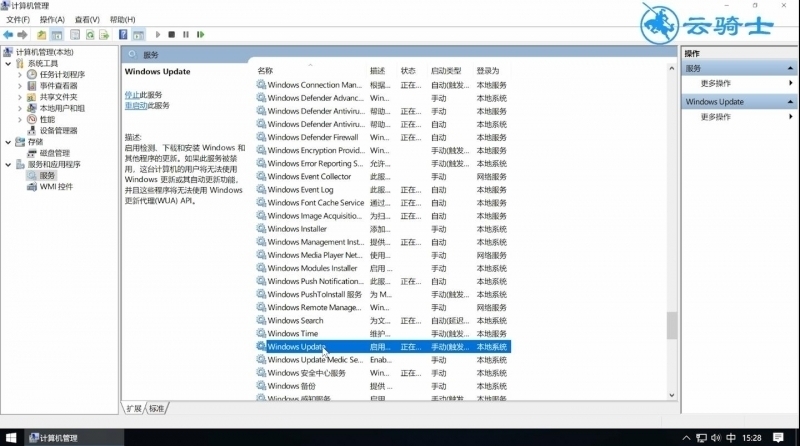Open the Windows Start menu

(x=11, y=438)
